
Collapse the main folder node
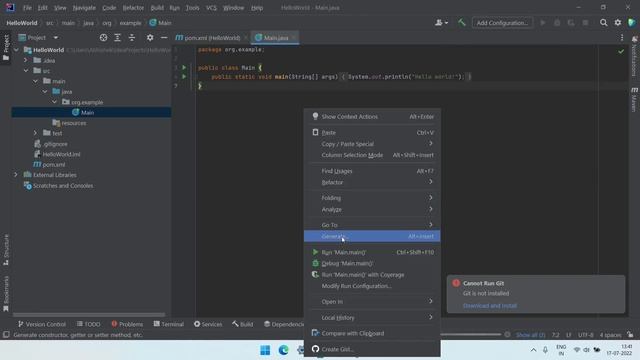point(36,81)
